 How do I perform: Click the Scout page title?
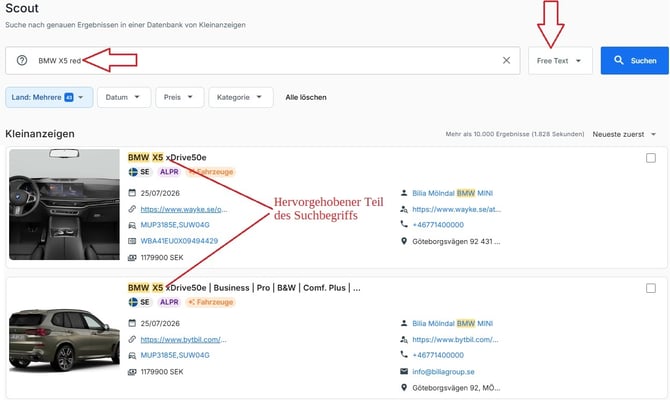[x=22, y=8]
